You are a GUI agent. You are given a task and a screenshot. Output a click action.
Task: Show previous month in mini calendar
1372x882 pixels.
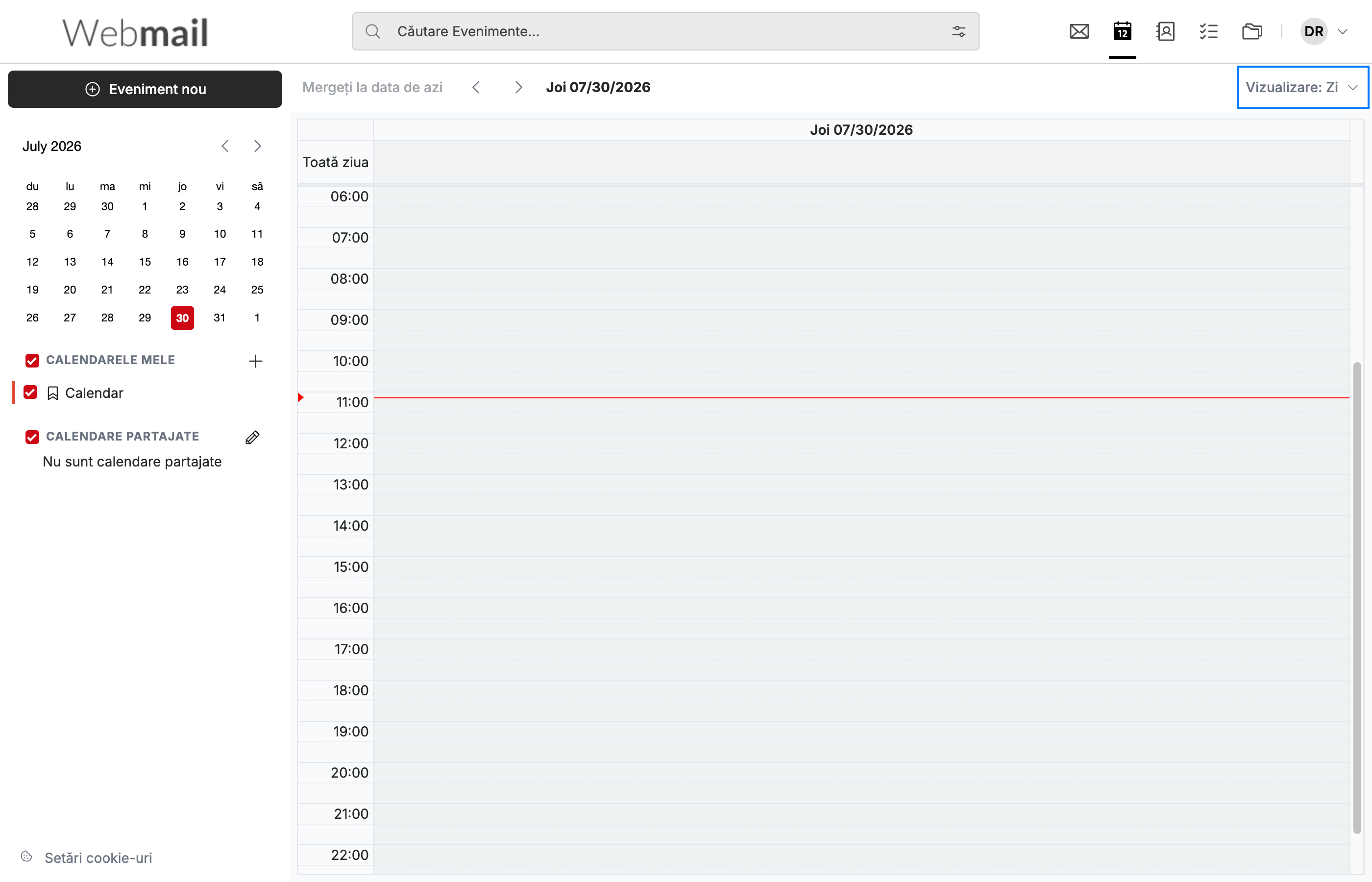225,146
